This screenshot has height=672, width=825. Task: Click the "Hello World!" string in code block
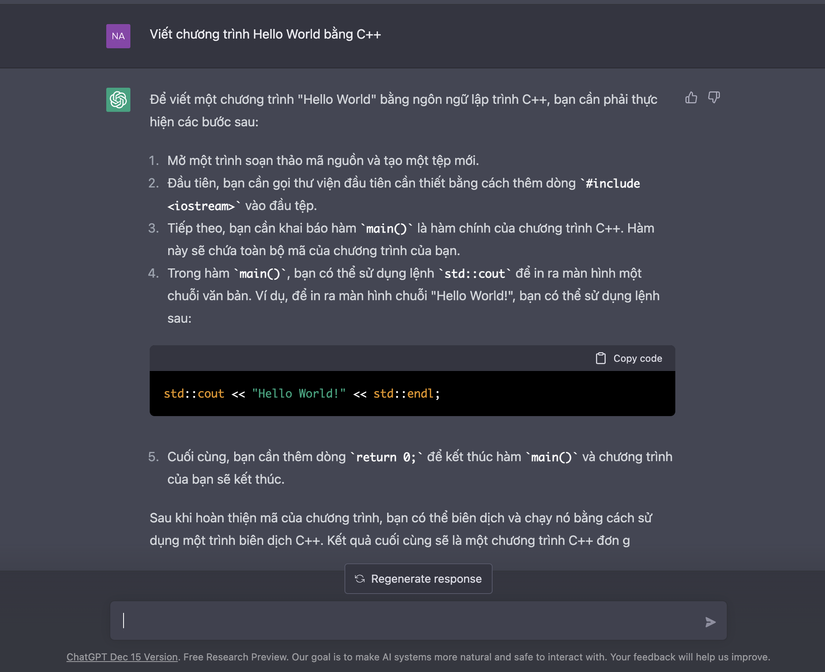click(x=299, y=394)
